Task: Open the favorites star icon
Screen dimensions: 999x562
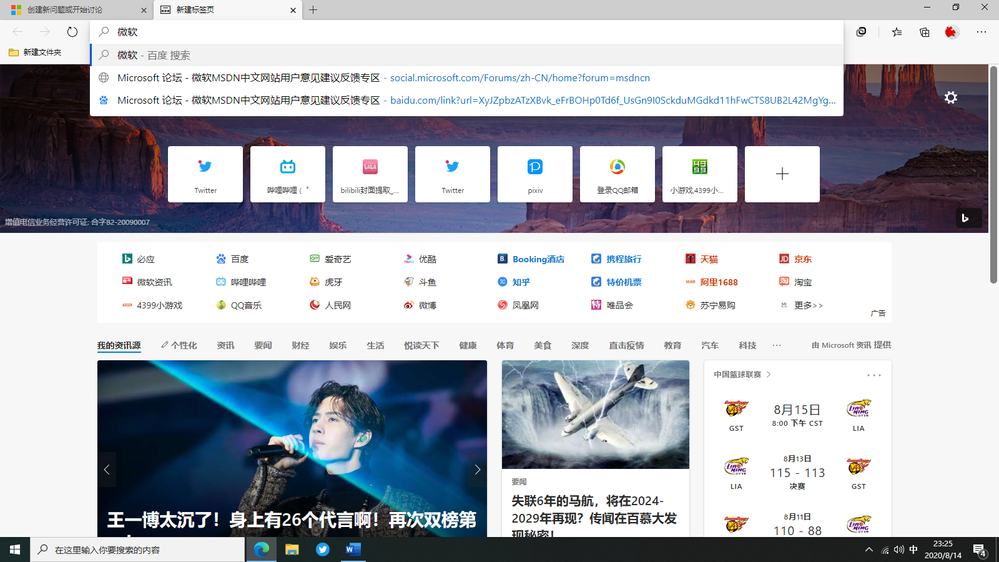Action: click(896, 32)
